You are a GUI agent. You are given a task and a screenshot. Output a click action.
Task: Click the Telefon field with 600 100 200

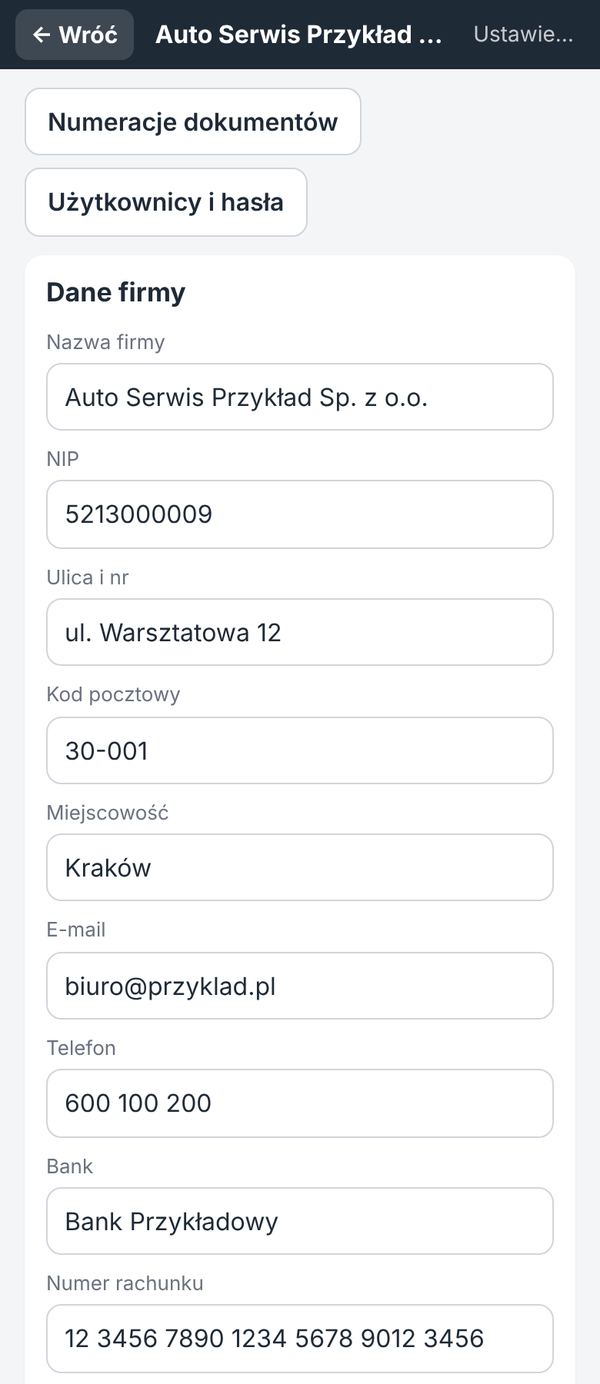pyautogui.click(x=300, y=1103)
